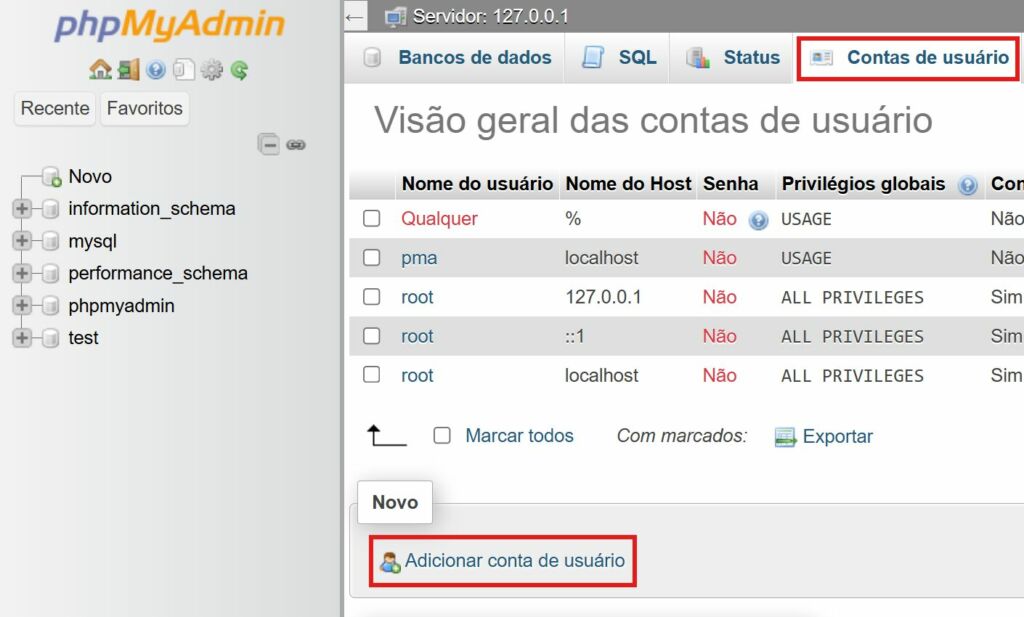1024x617 pixels.
Task: Check the Qualquer user row checkbox
Action: (x=372, y=218)
